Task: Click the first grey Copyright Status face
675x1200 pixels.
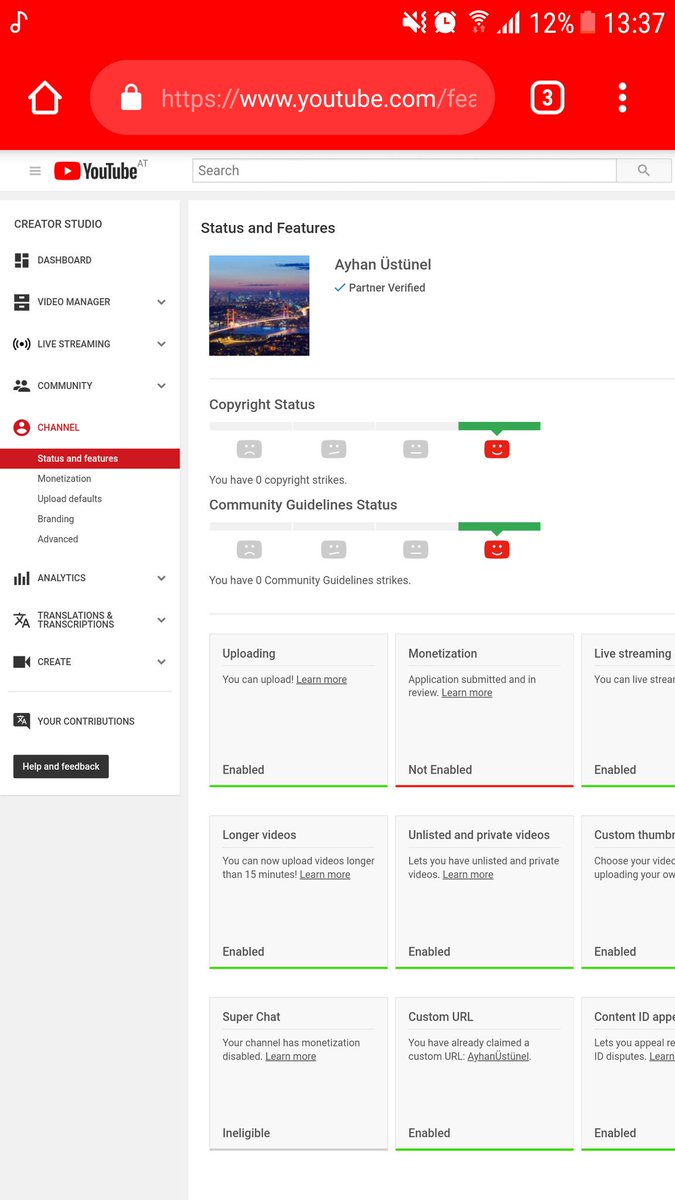Action: (x=249, y=449)
